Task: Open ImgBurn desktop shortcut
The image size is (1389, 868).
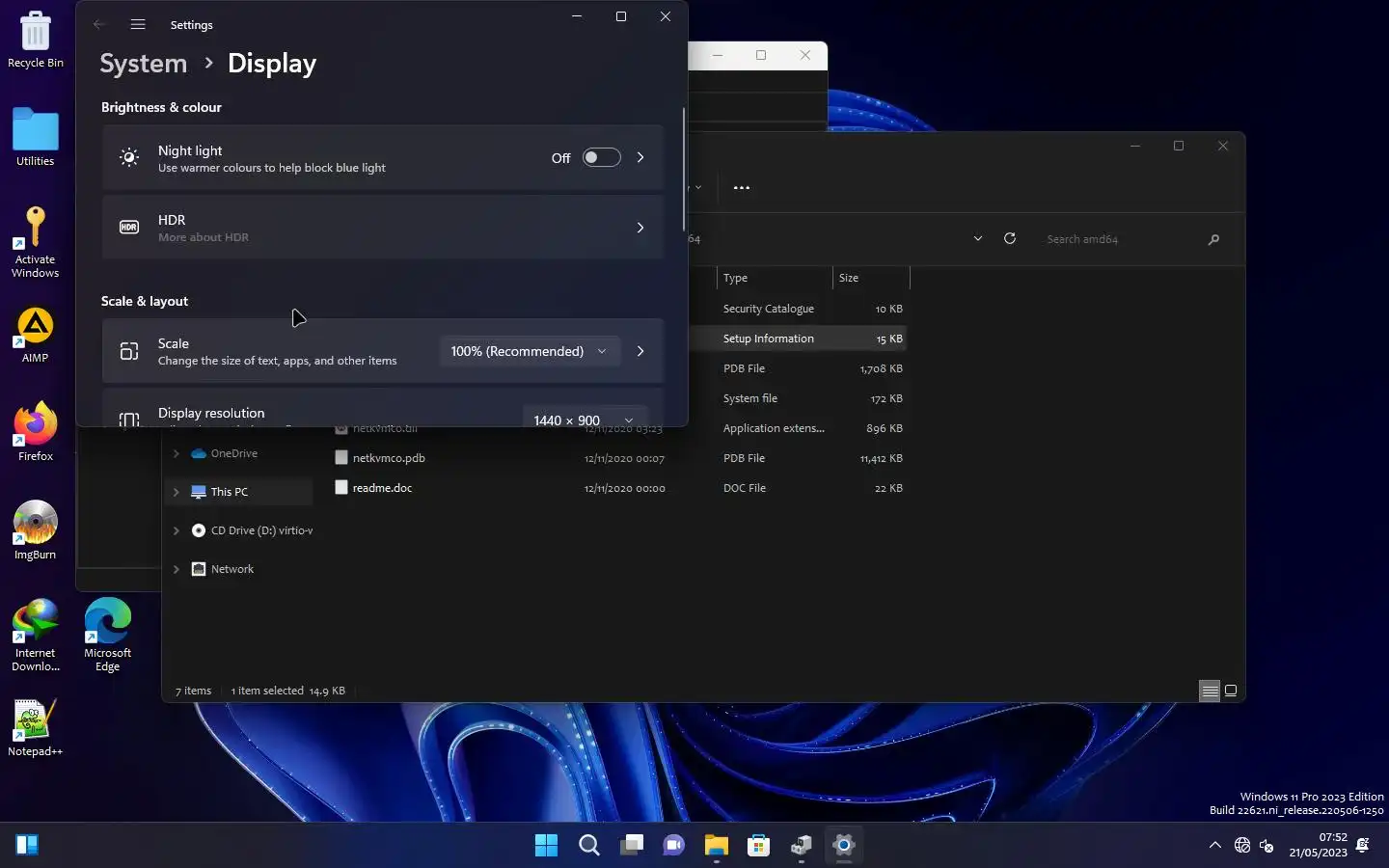Action: [36, 530]
